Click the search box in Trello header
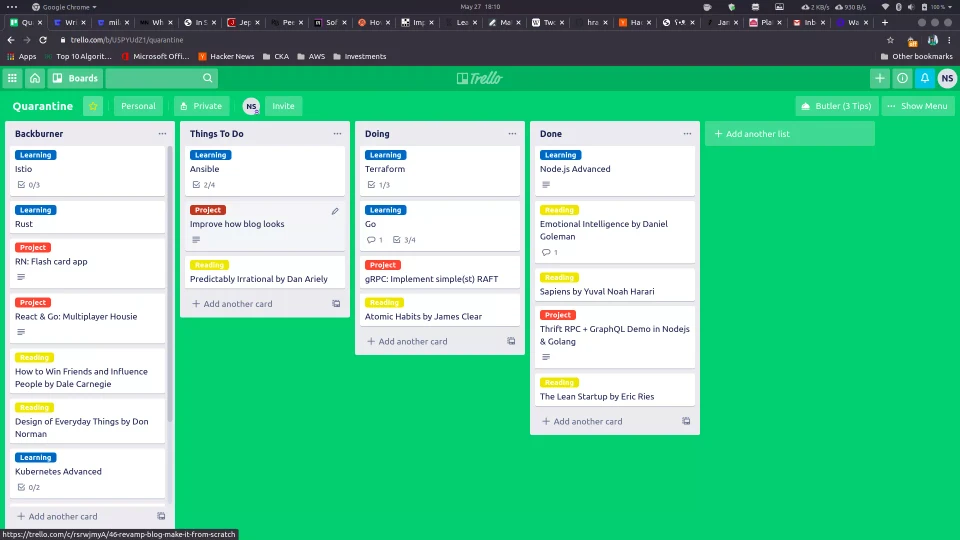Image resolution: width=960 pixels, height=540 pixels. [162, 78]
